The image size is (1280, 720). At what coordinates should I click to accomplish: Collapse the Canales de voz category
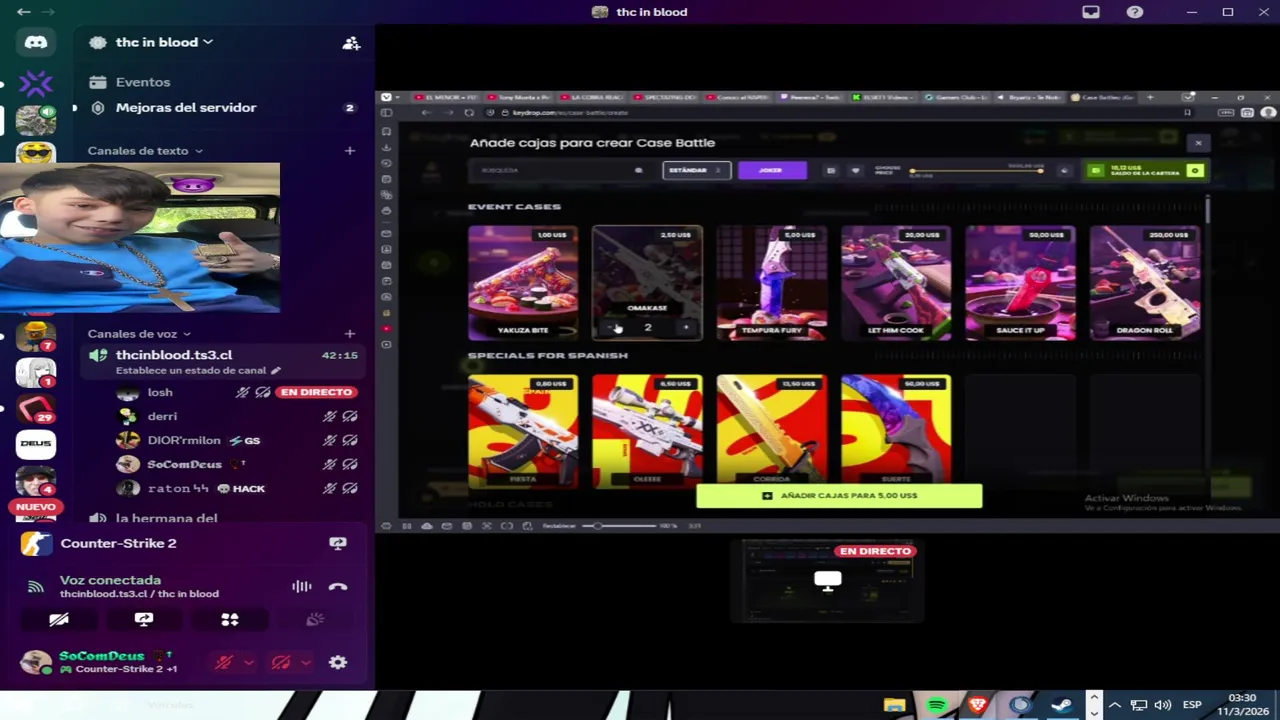pyautogui.click(x=139, y=334)
